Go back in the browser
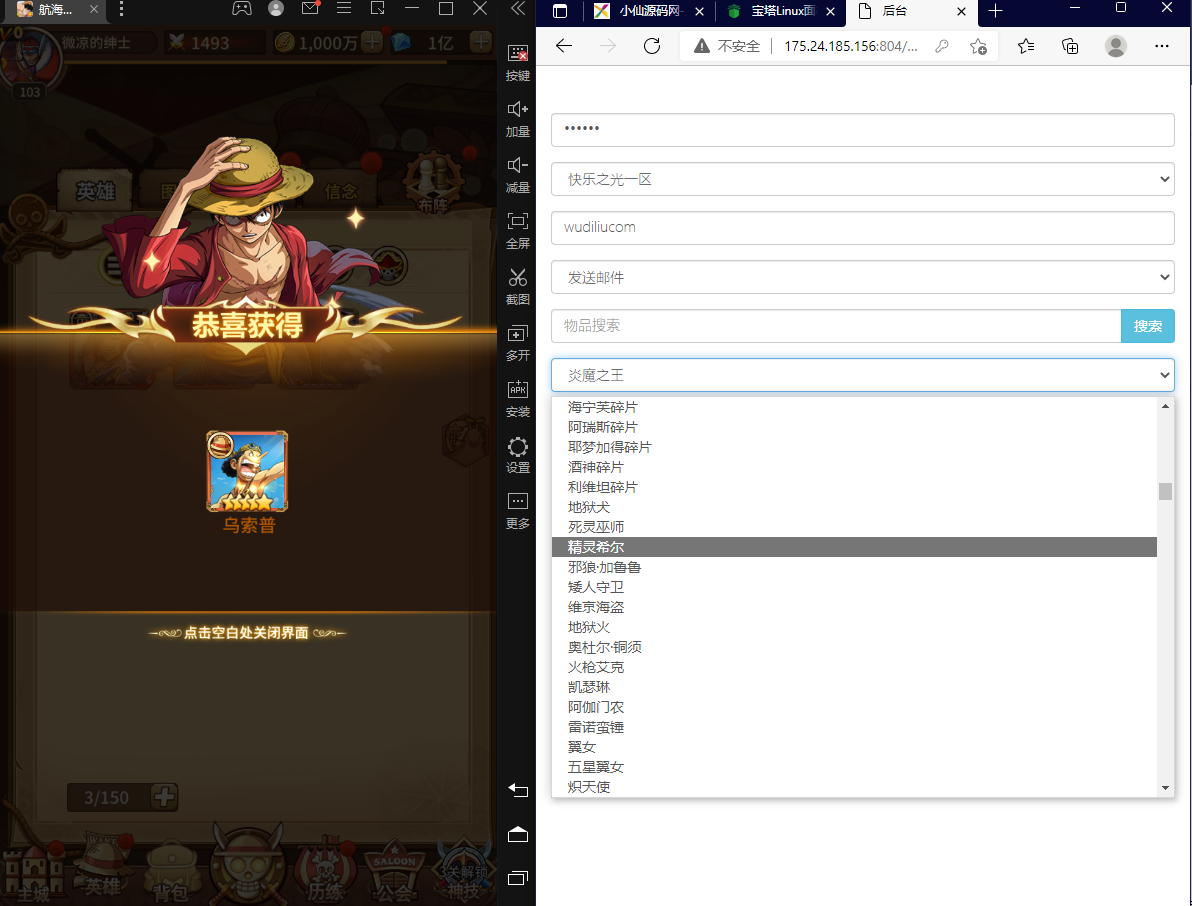 click(563, 46)
